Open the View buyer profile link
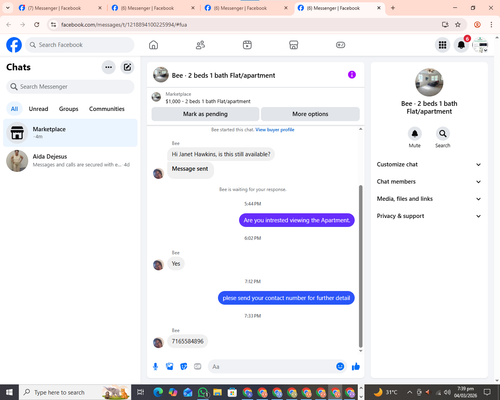 tap(275, 130)
